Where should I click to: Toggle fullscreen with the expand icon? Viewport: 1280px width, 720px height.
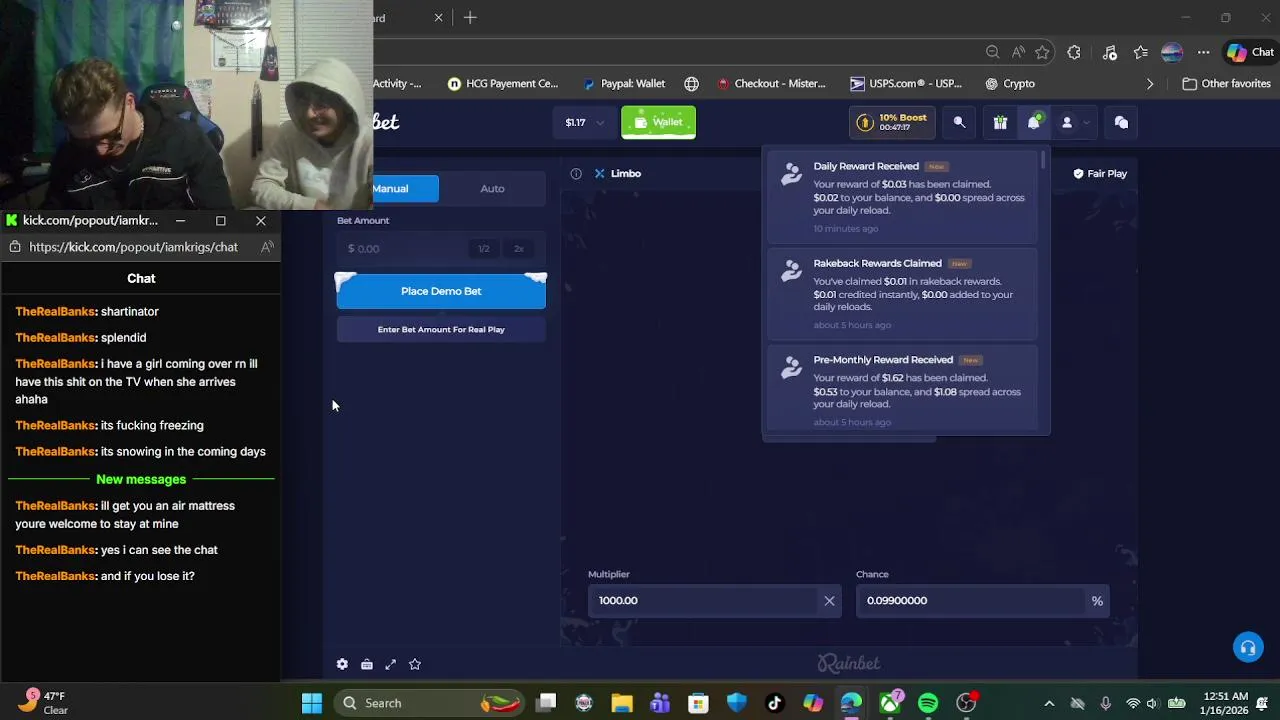391,664
